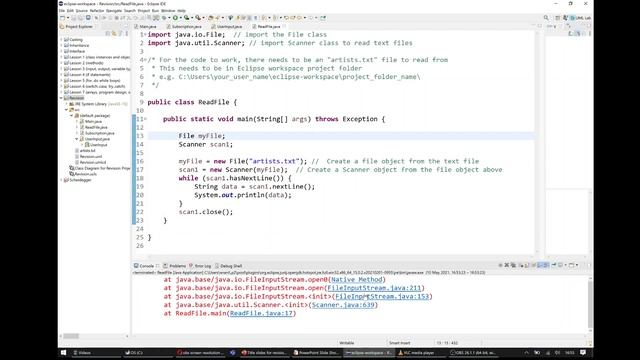The image size is (640, 360).
Task: Click the New file toolbar icon
Action: pyautogui.click(x=62, y=18)
